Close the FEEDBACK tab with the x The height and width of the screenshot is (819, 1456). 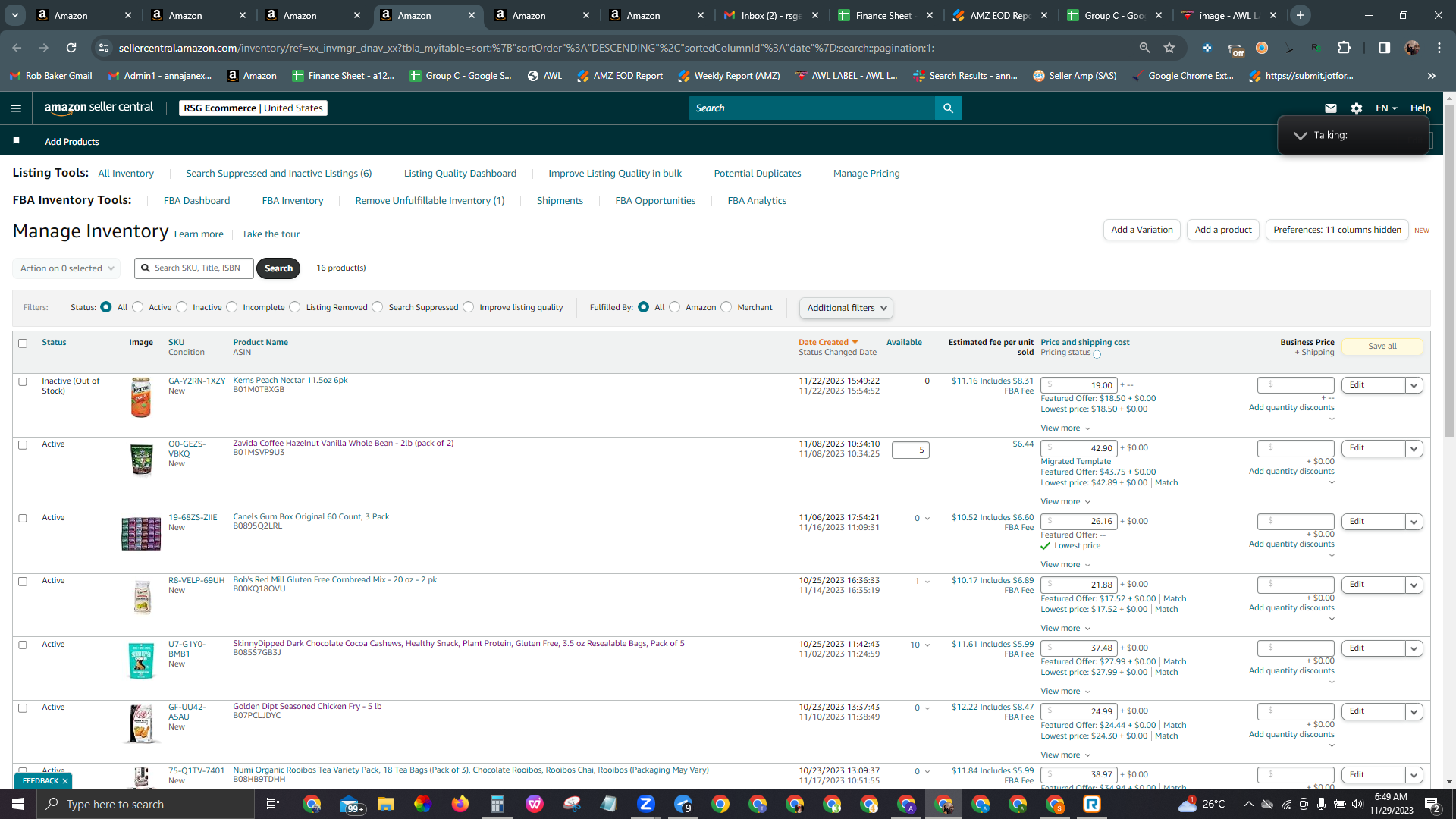[65, 781]
